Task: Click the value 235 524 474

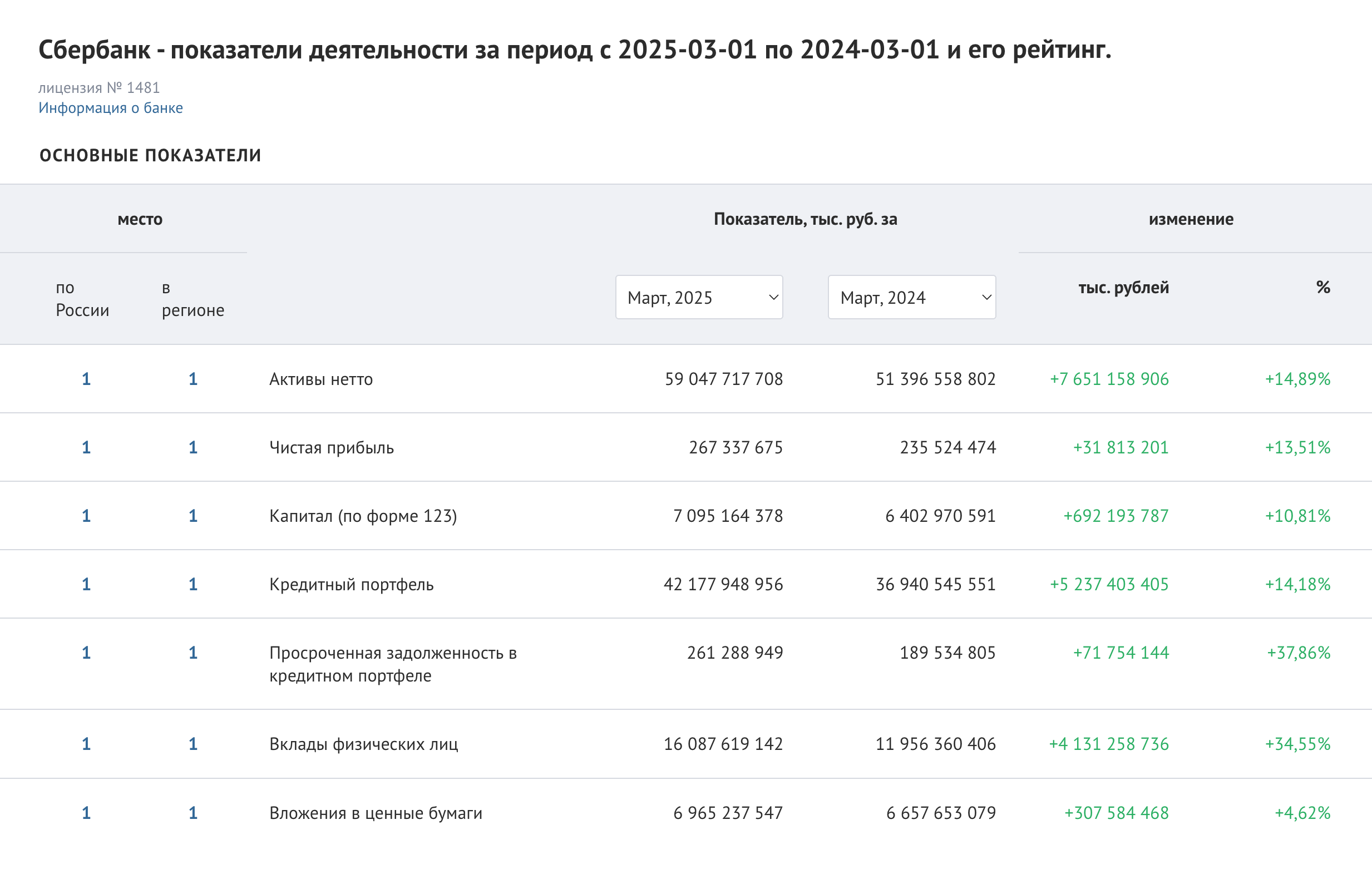Action: [x=948, y=447]
